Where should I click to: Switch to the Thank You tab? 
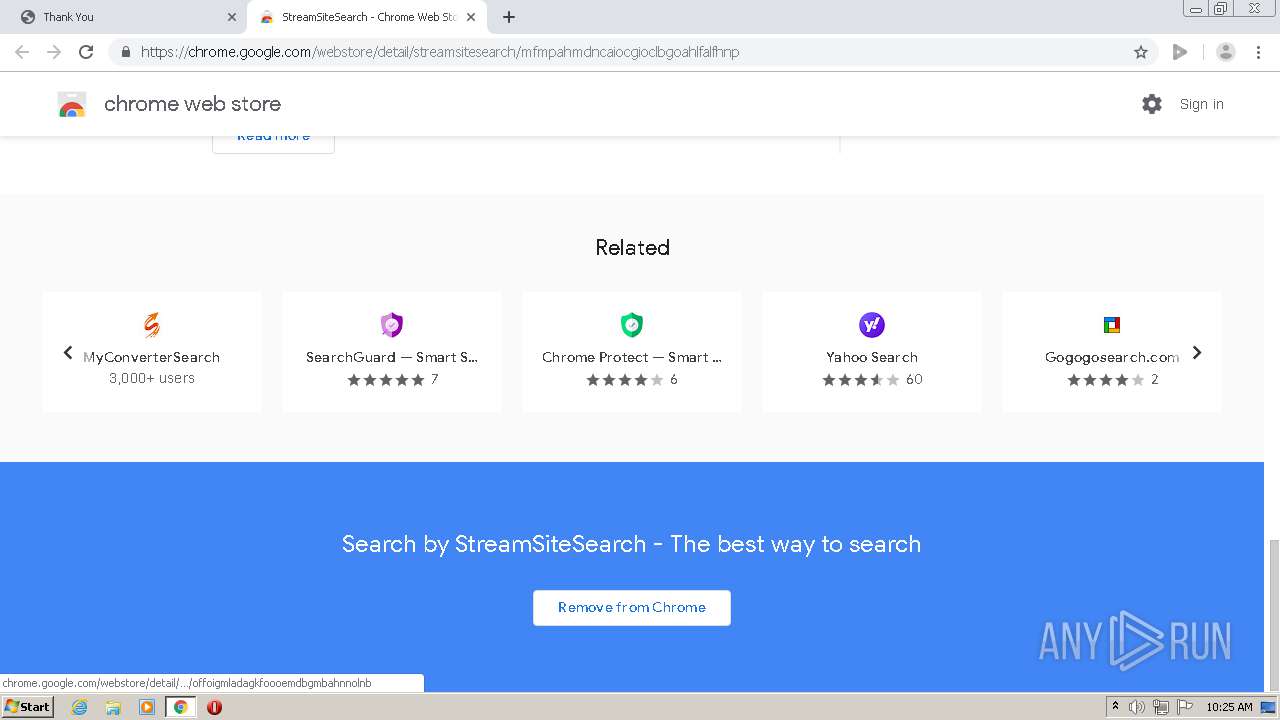124,17
